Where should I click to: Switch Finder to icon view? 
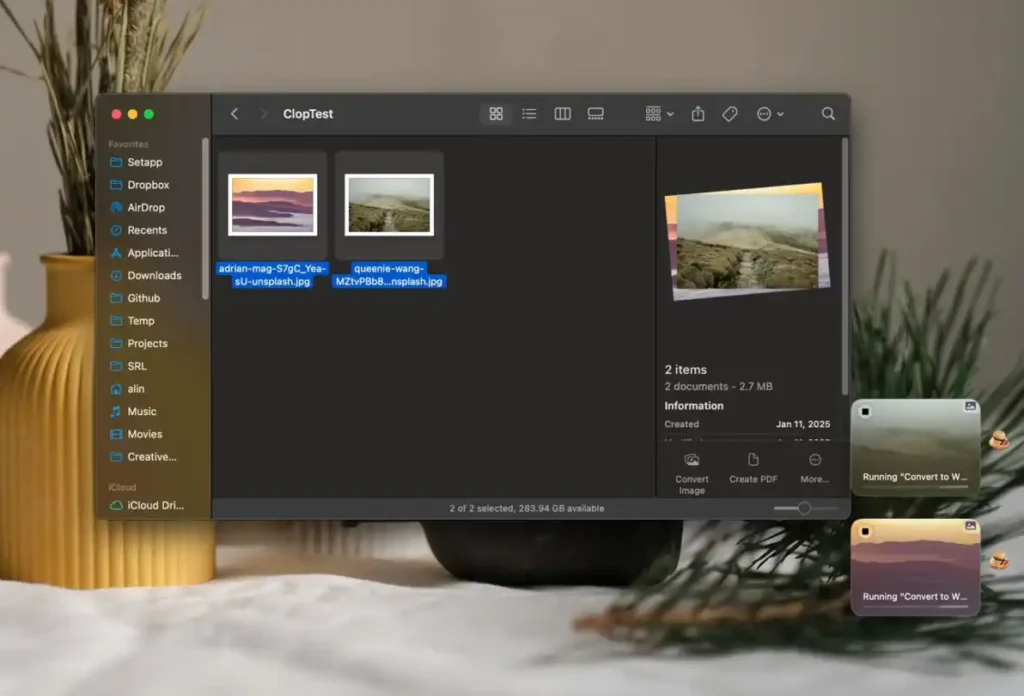(x=496, y=114)
